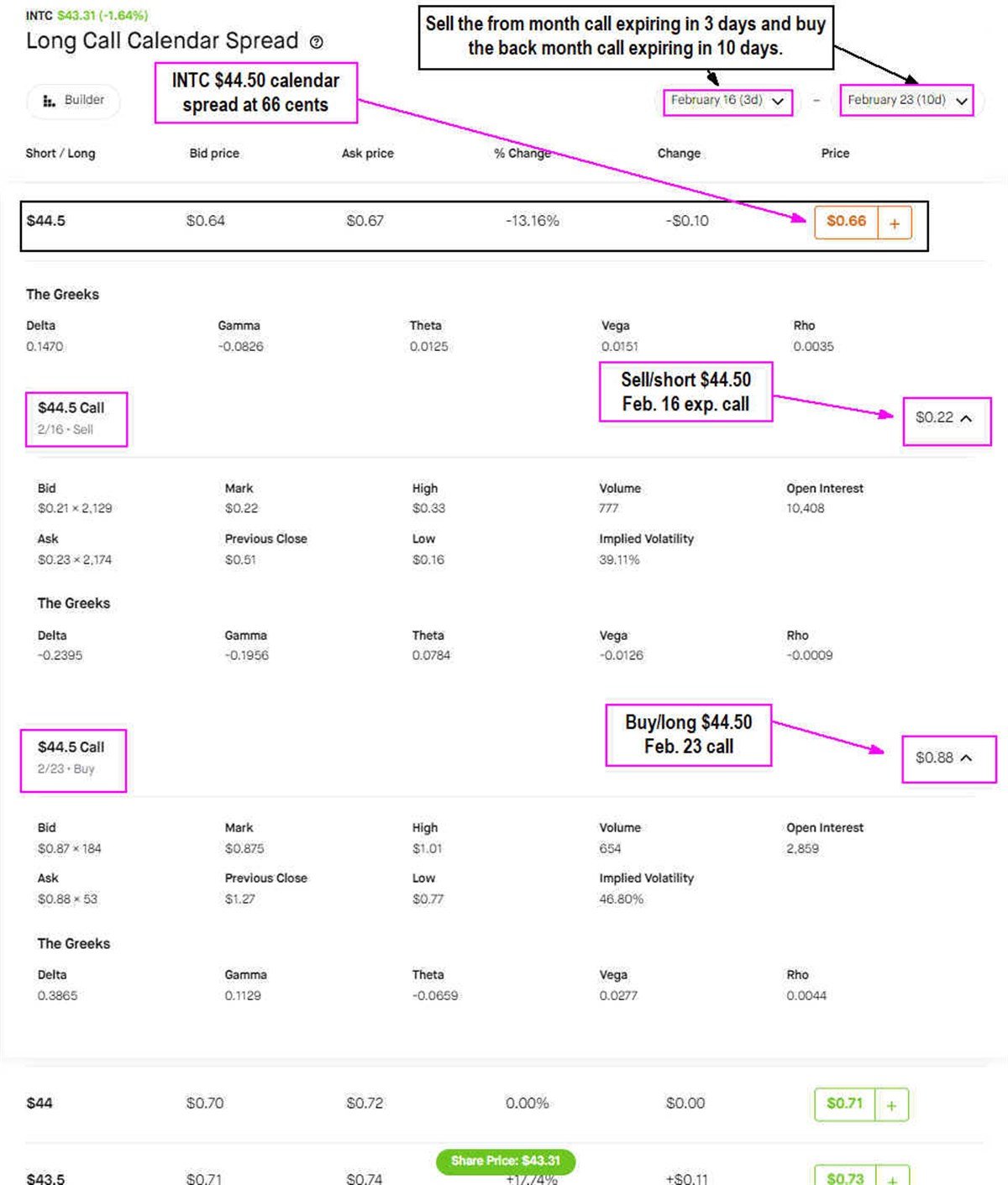Select the $0.73 price for the $43.5 strike
The width and height of the screenshot is (1008, 1185).
pyautogui.click(x=844, y=1177)
